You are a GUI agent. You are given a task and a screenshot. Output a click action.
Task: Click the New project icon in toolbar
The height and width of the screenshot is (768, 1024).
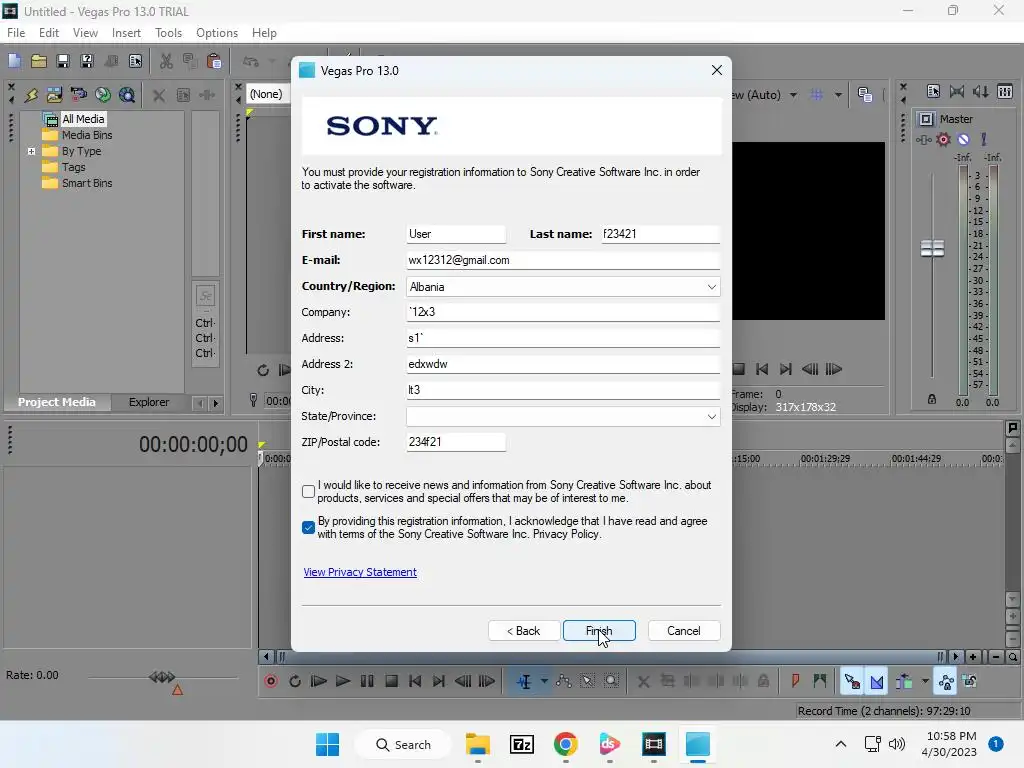14,61
